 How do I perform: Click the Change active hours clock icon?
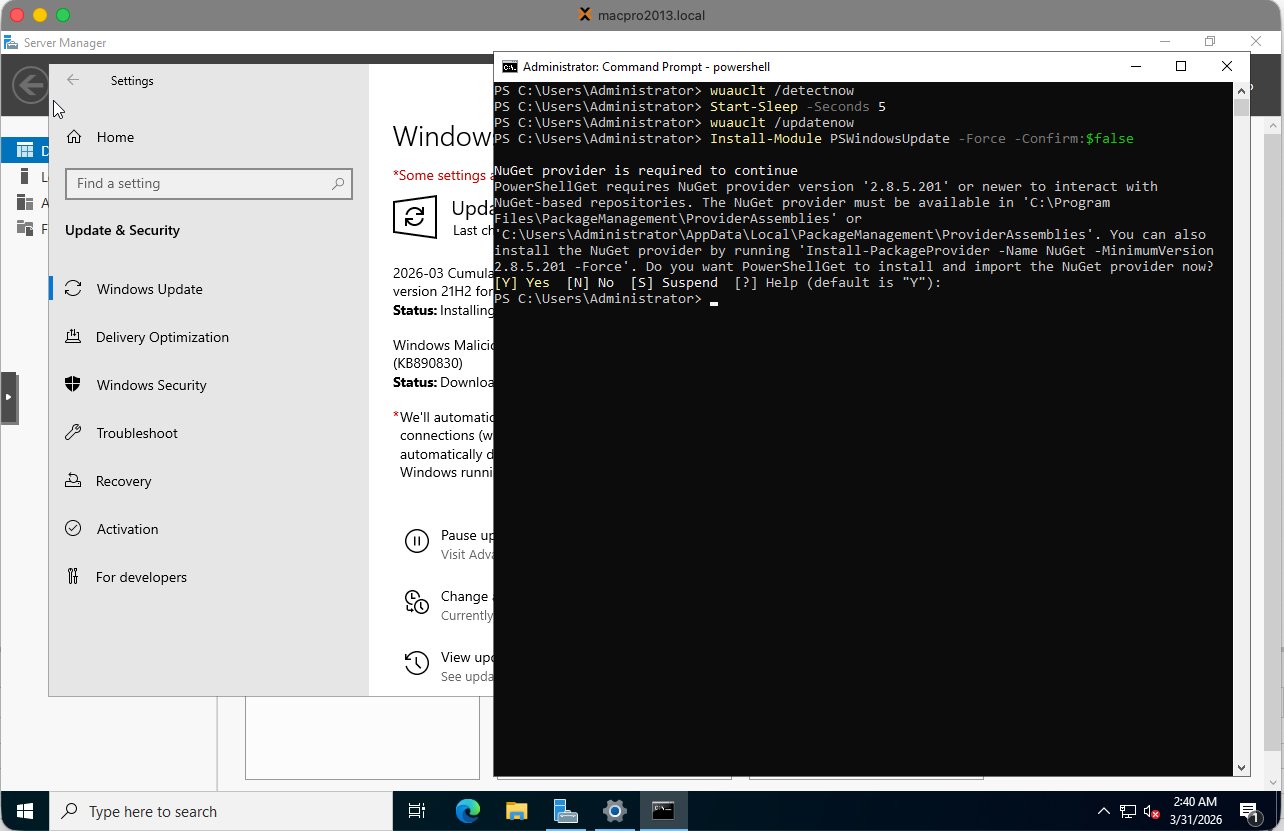pos(417,603)
